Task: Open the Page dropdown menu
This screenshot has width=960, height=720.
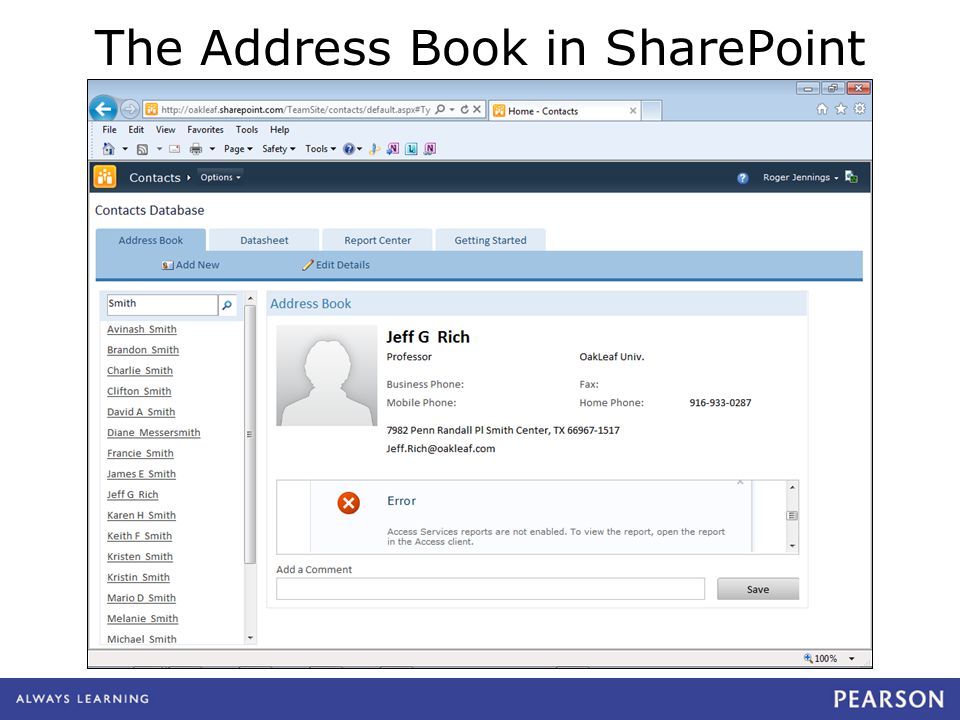Action: (238, 149)
